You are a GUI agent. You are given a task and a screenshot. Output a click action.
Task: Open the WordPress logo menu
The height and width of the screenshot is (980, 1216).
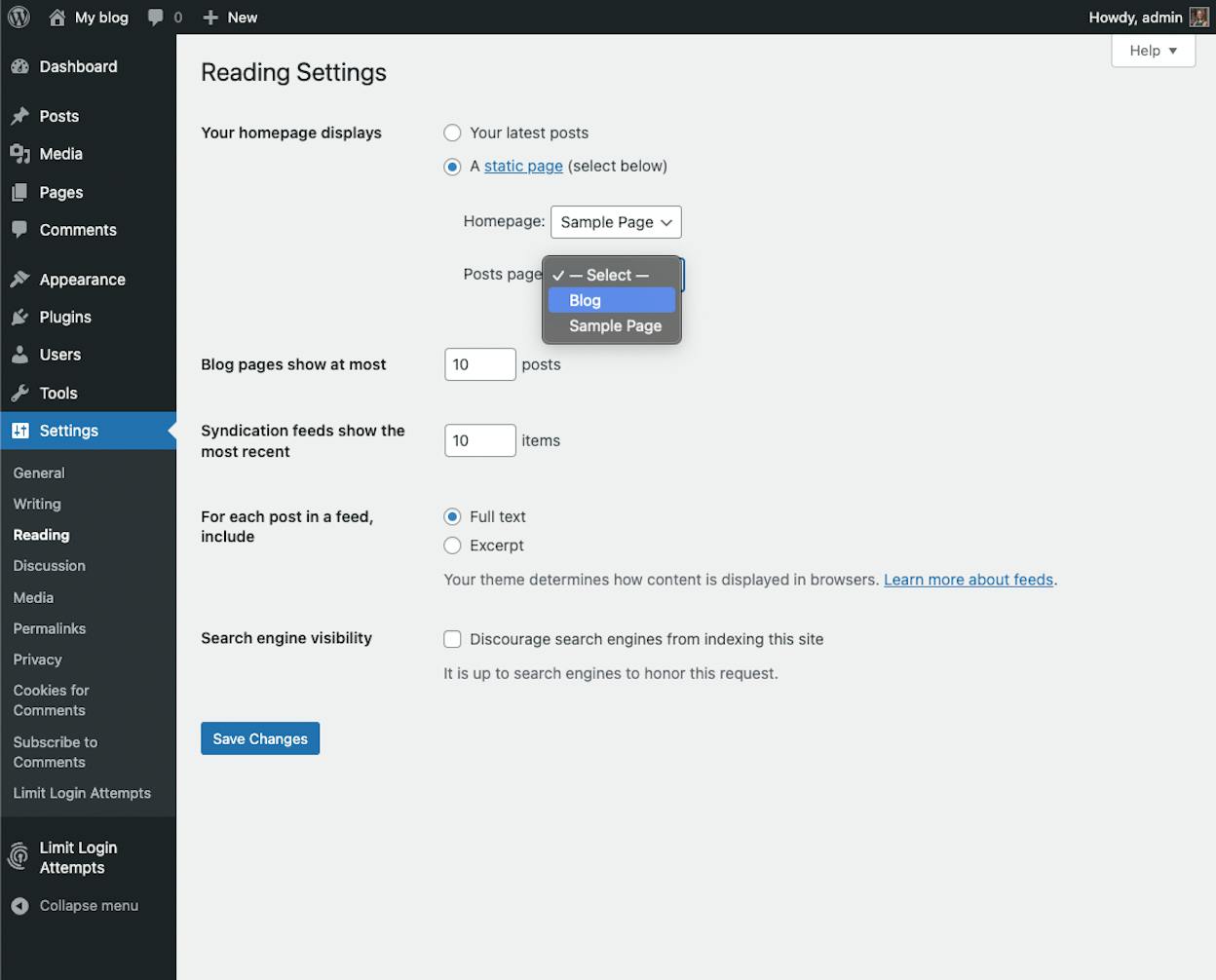coord(19,18)
